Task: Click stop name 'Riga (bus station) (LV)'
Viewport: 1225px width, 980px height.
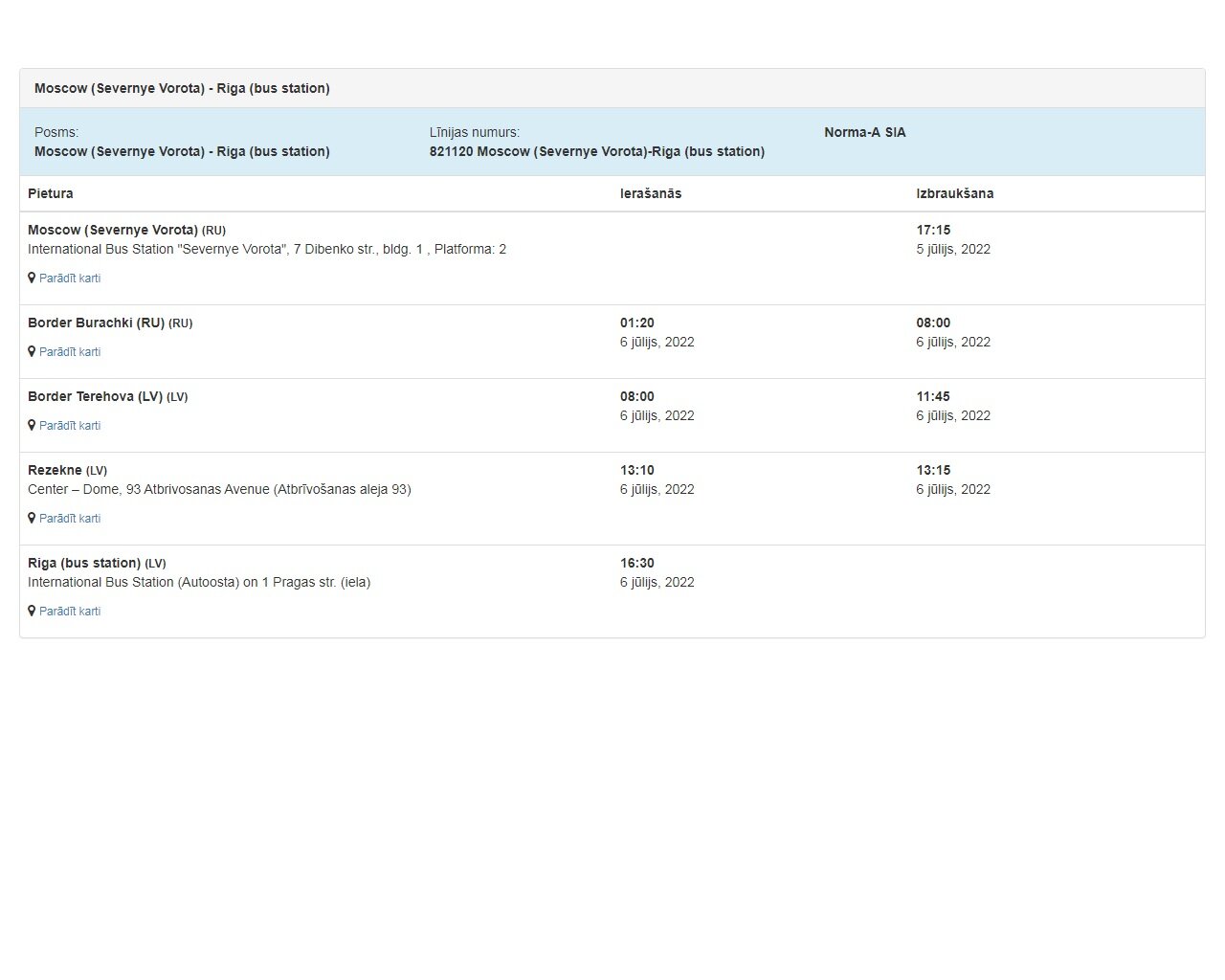Action: point(97,563)
